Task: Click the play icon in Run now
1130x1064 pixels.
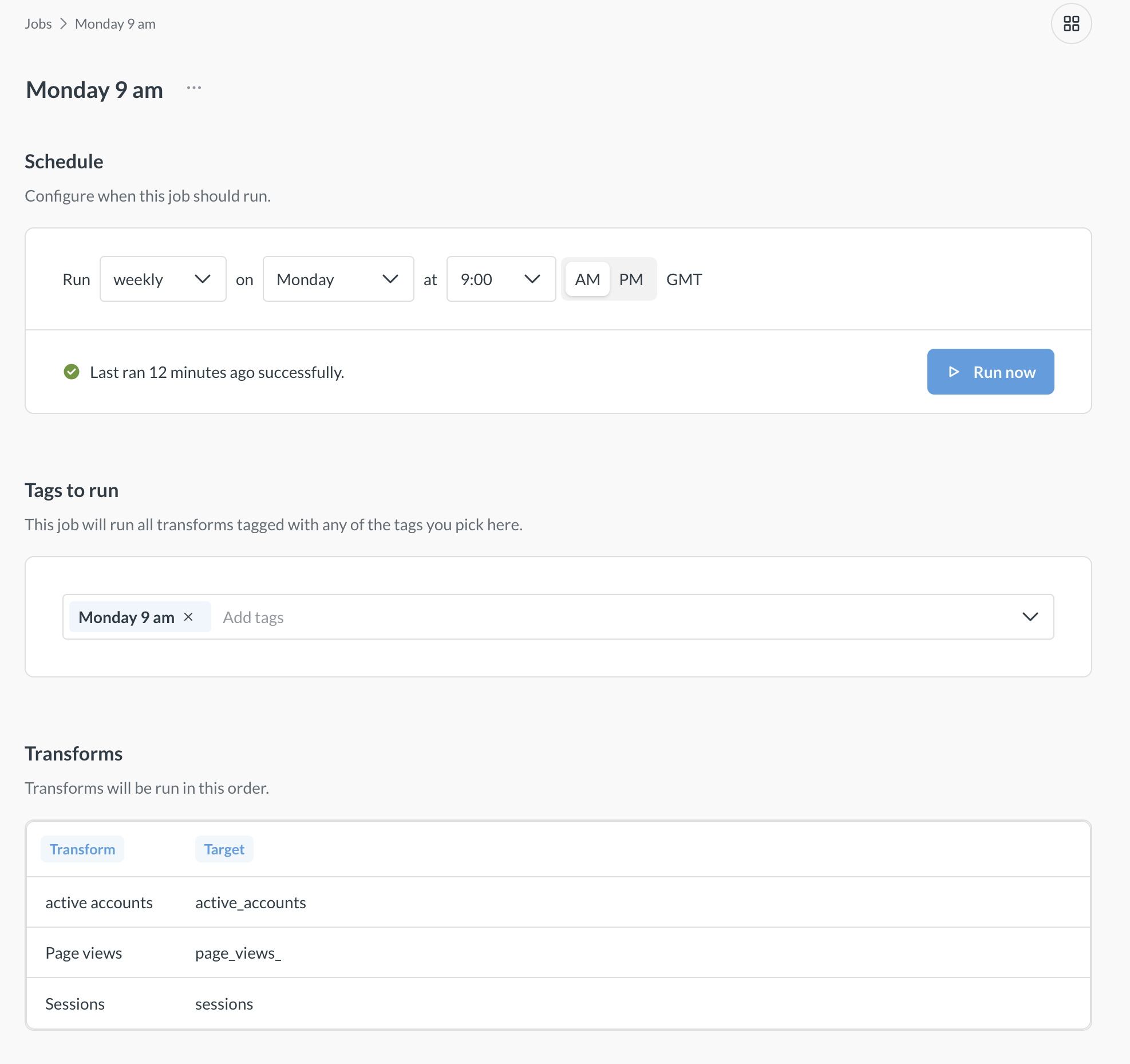Action: pyautogui.click(x=954, y=372)
